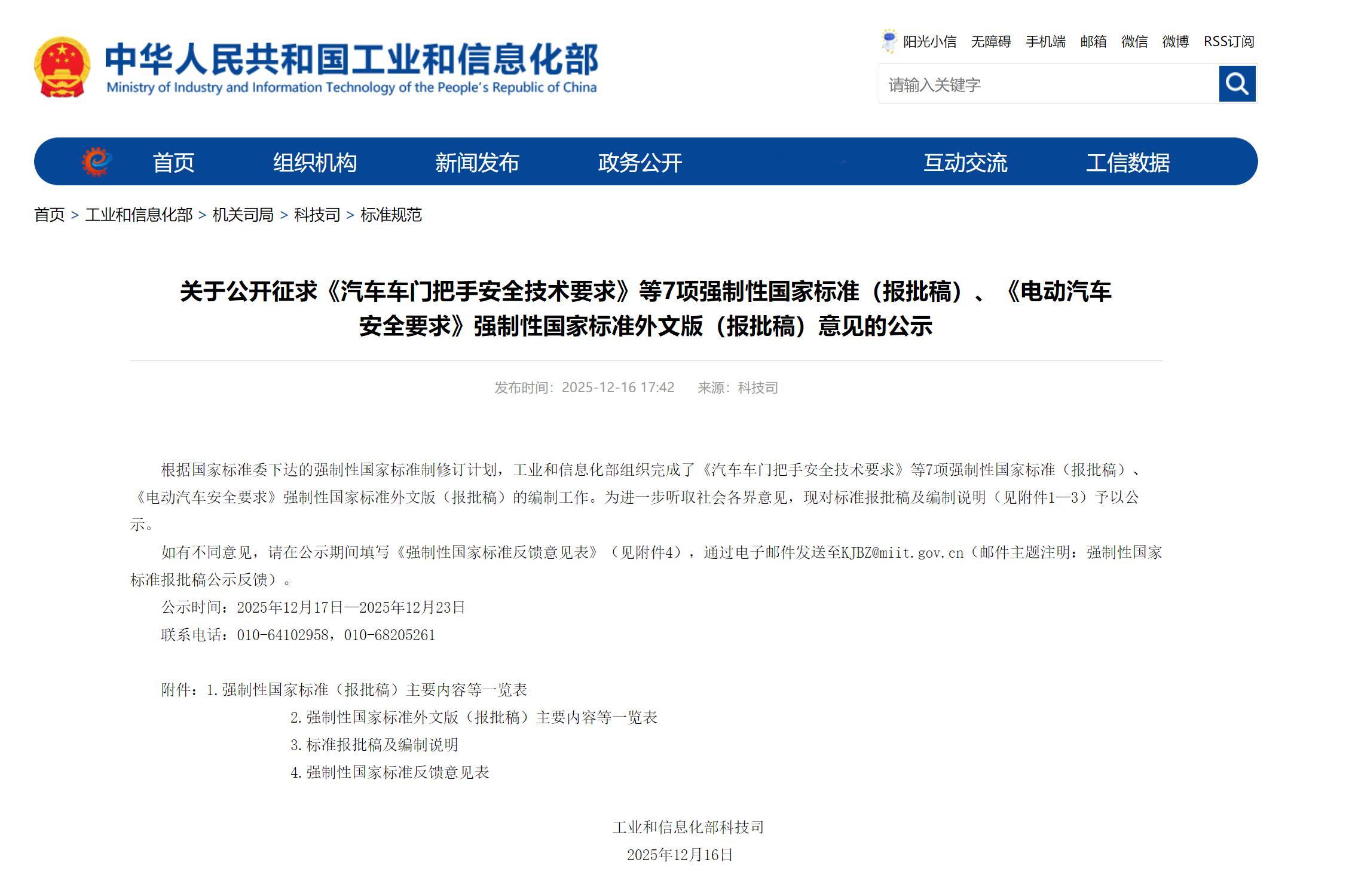The width and height of the screenshot is (1349, 896).
Task: Select the 首页 navigation menu
Action: click(x=174, y=163)
